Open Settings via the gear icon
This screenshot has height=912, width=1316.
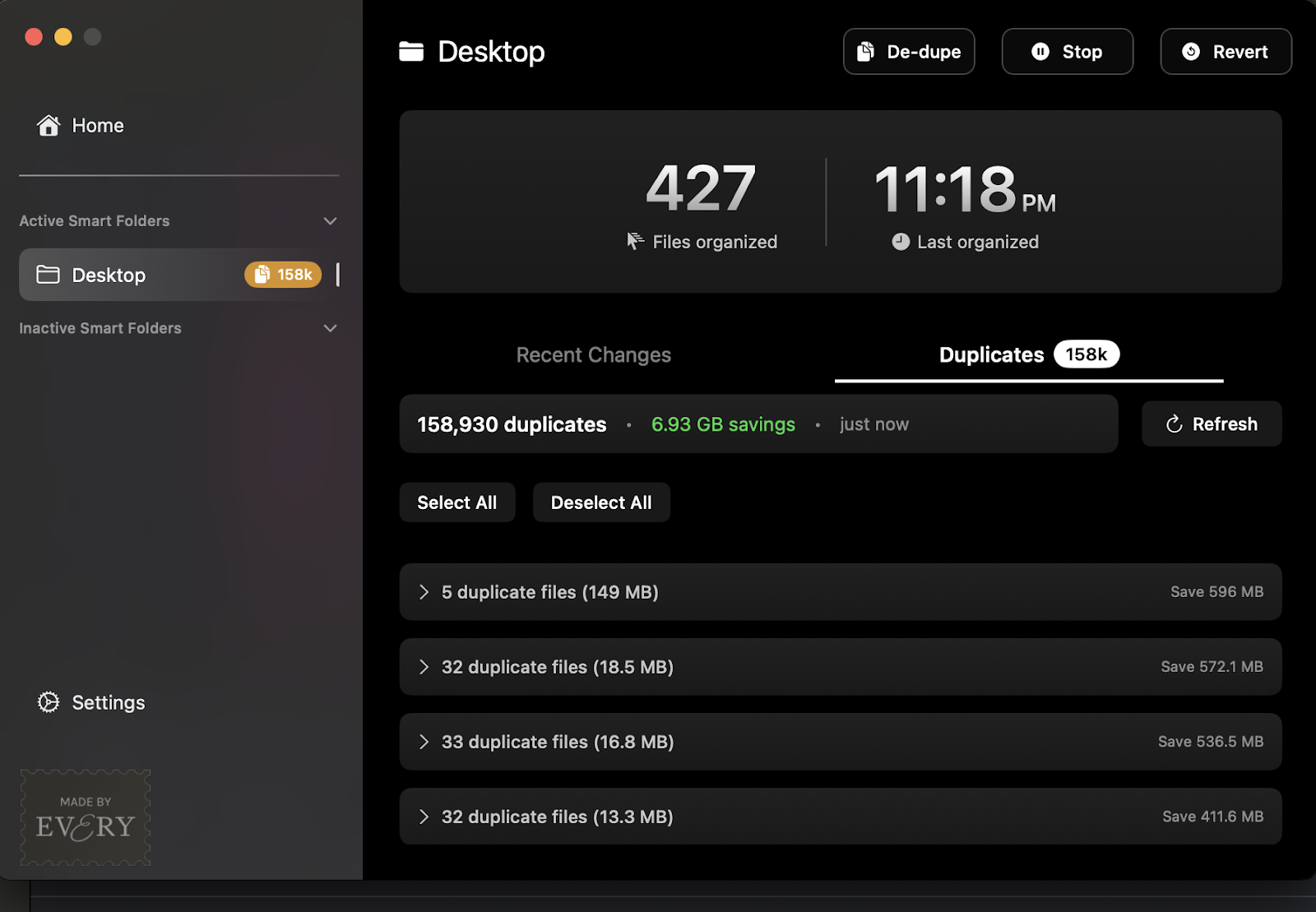coord(48,702)
